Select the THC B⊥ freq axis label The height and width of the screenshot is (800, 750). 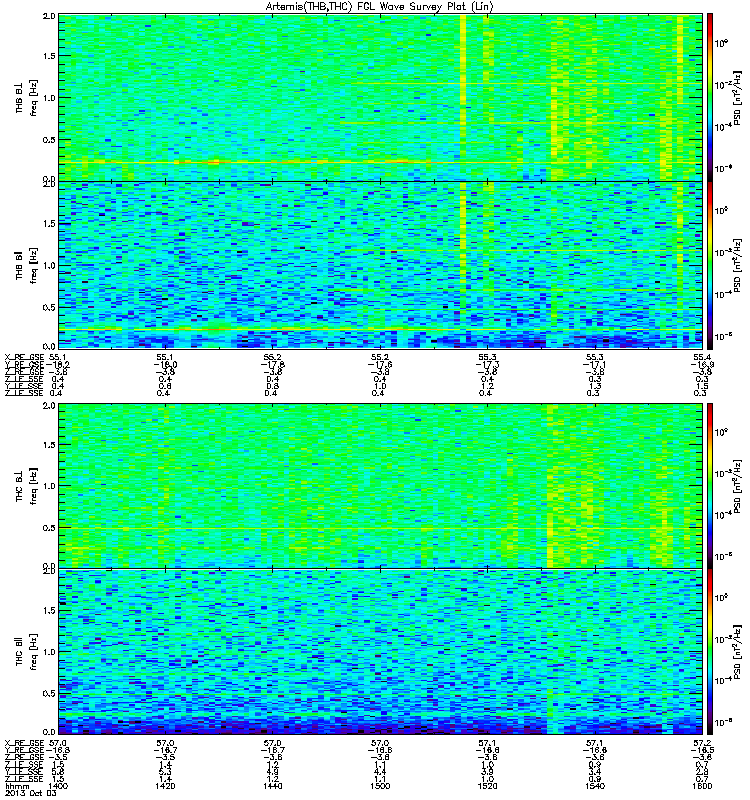[x=27, y=486]
